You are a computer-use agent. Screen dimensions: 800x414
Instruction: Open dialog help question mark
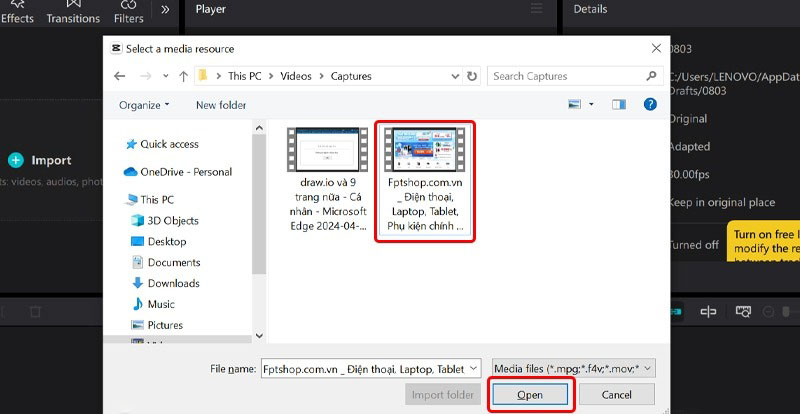tap(650, 104)
